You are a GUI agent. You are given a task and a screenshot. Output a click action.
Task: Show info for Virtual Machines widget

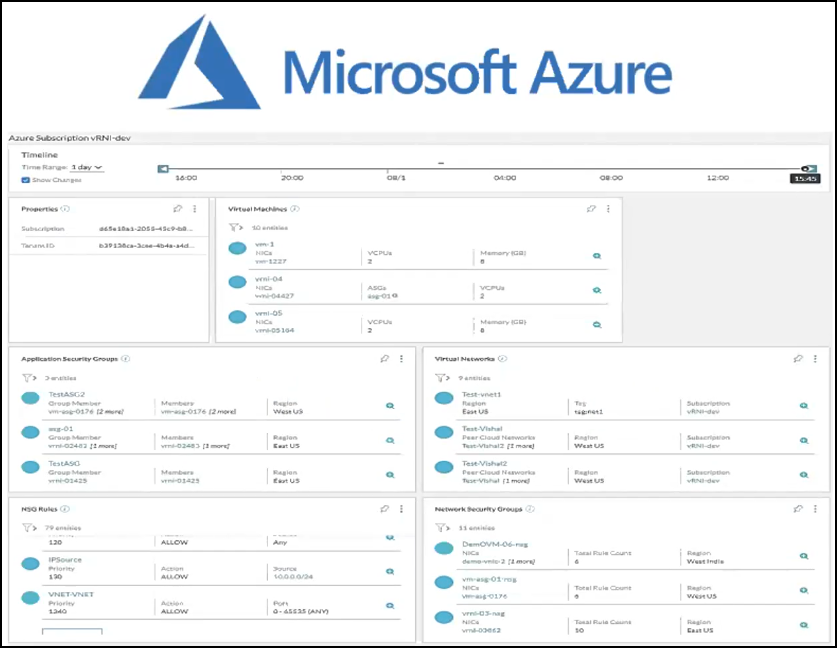tap(295, 209)
